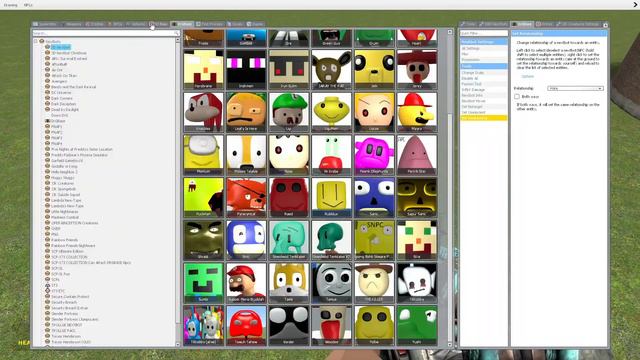Choose the Patrick Star thumbnail
The height and width of the screenshot is (360, 640).
click(x=416, y=155)
